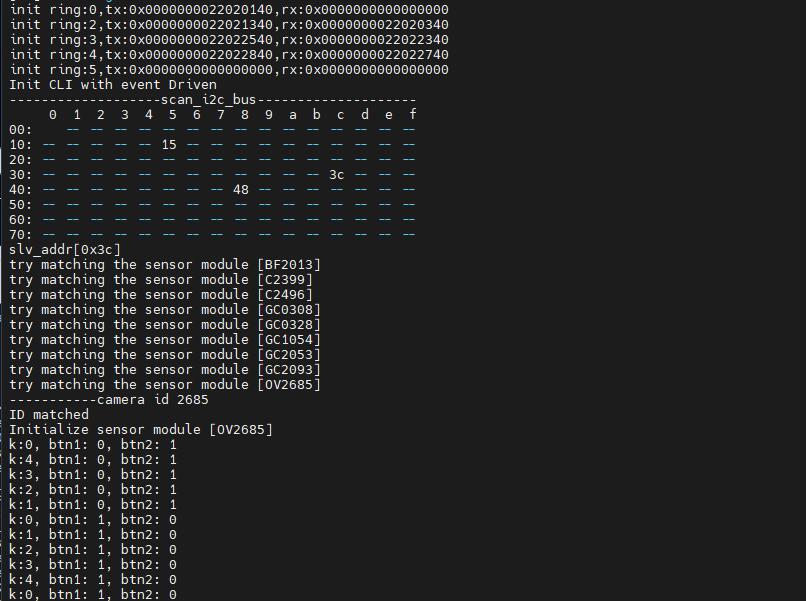Click column header 'f' in scan table

412,114
